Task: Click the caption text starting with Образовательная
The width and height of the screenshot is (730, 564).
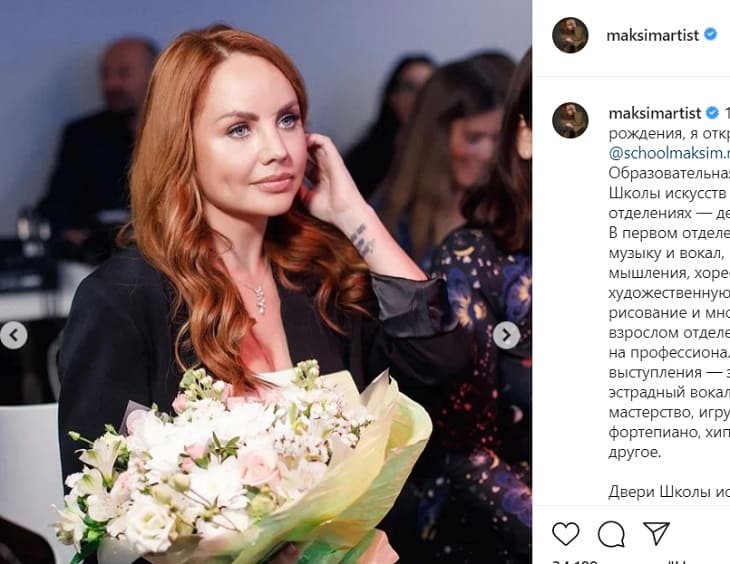Action: coord(669,173)
